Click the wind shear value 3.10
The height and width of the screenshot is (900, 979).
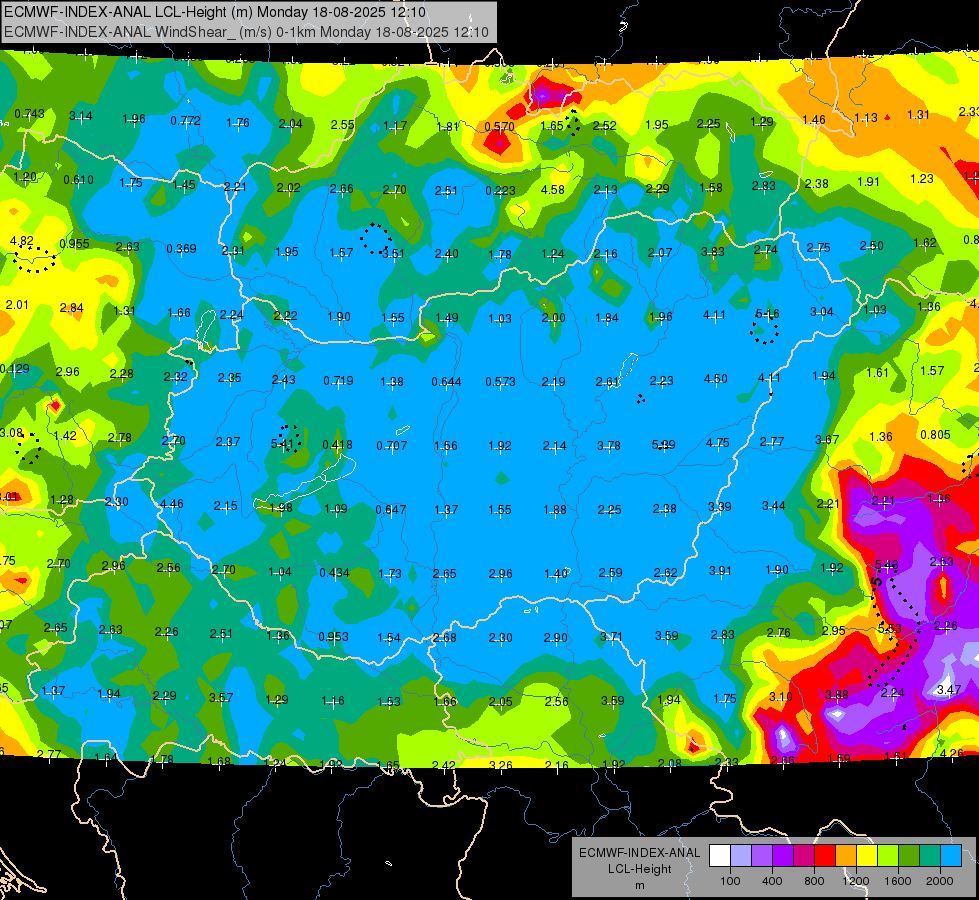pyautogui.click(x=780, y=696)
